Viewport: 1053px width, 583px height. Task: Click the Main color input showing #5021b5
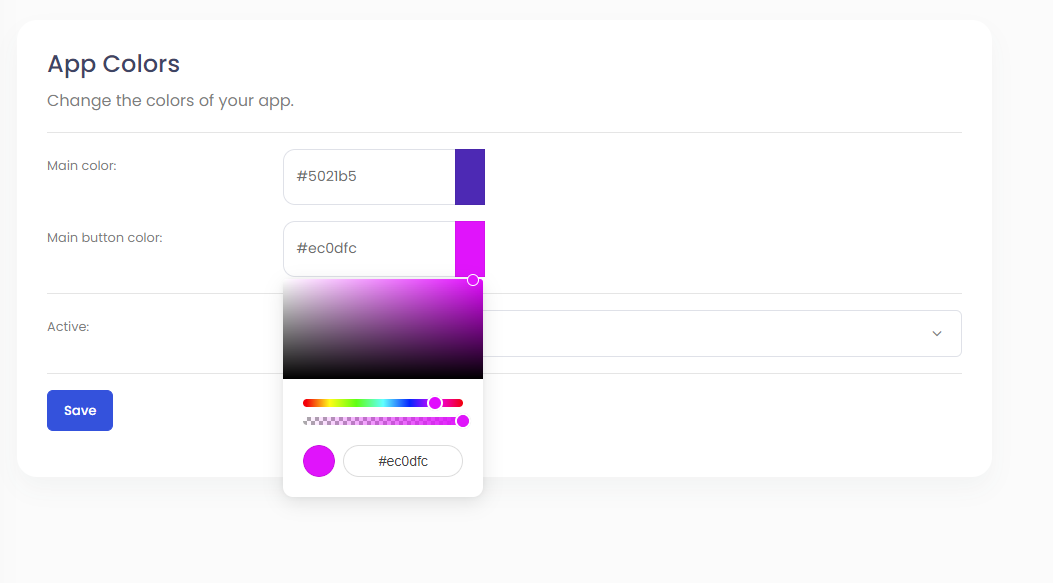368,177
